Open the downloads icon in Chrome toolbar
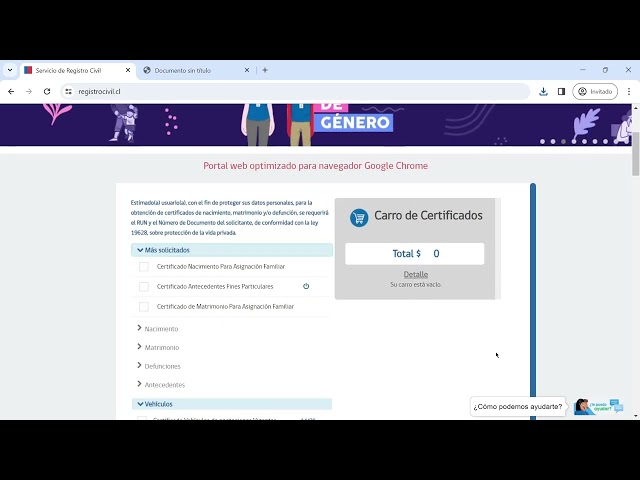 tap(543, 91)
